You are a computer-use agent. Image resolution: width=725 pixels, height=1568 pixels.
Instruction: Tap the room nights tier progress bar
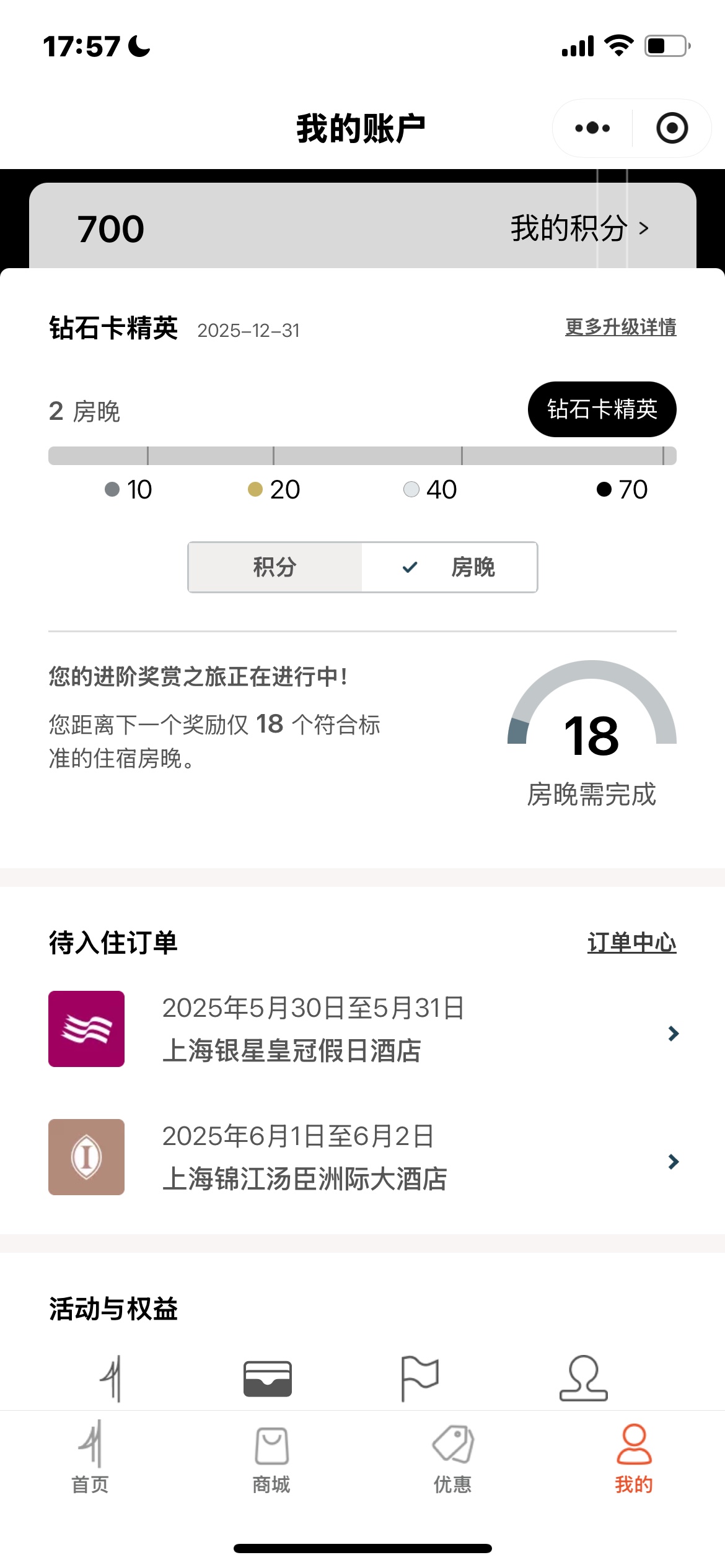tap(362, 456)
